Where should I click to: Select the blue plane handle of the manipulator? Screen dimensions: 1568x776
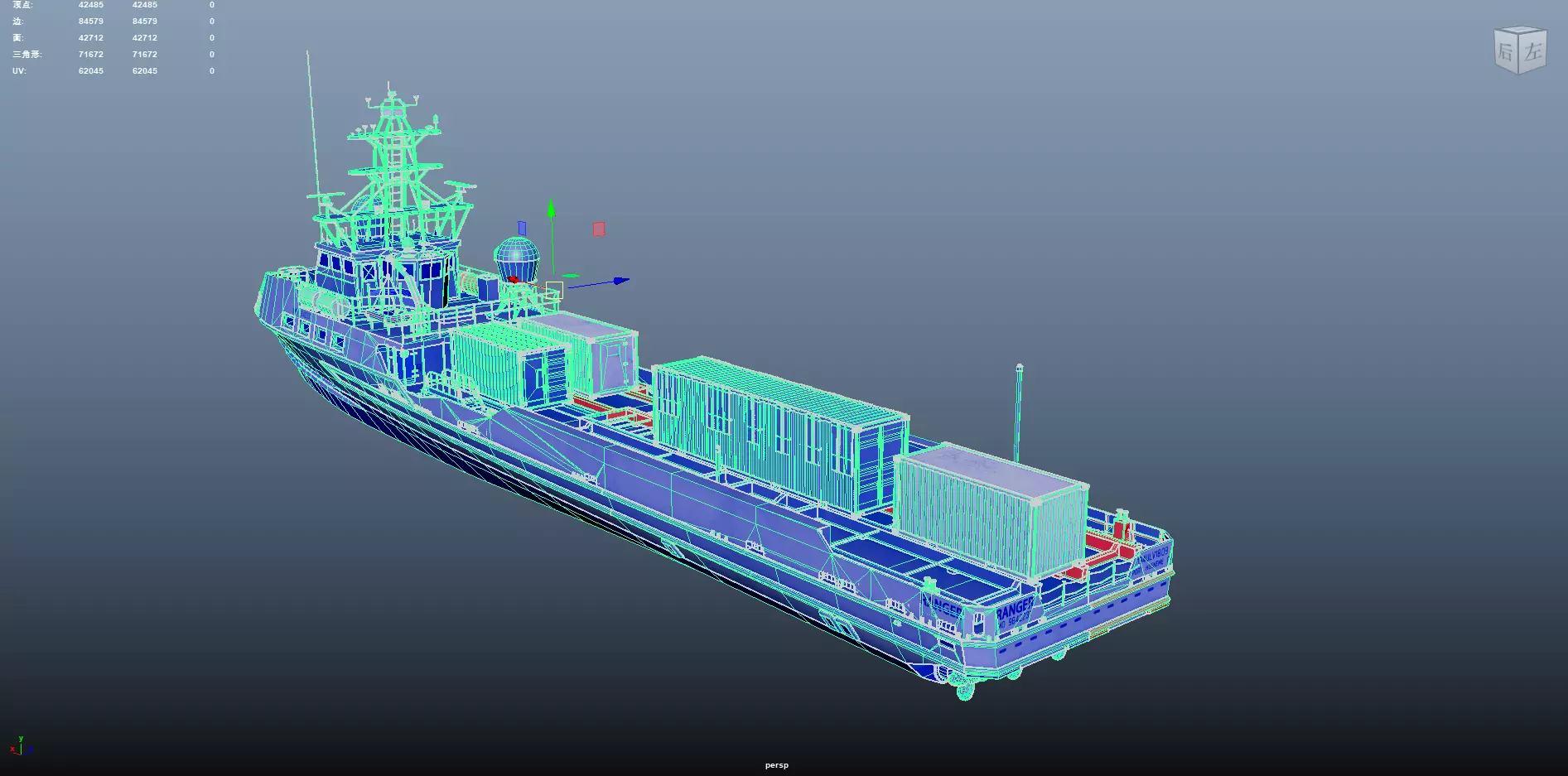(522, 228)
